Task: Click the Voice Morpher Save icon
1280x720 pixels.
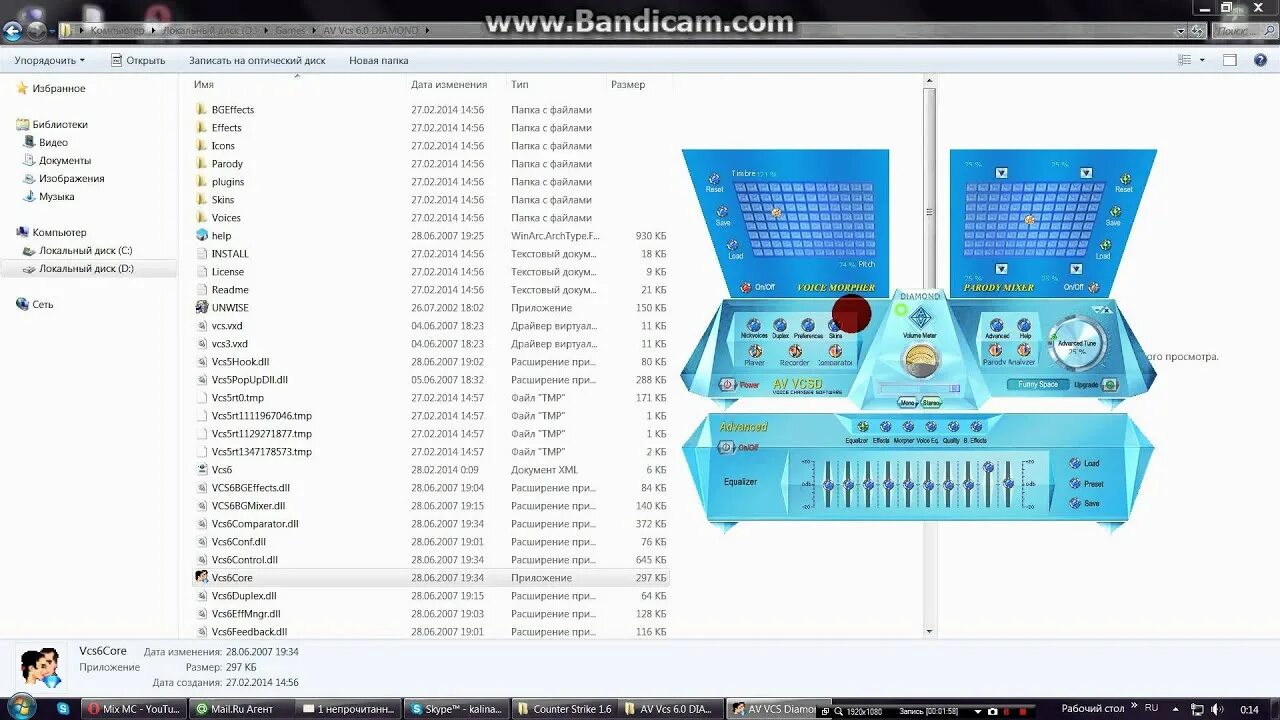Action: pyautogui.click(x=722, y=212)
